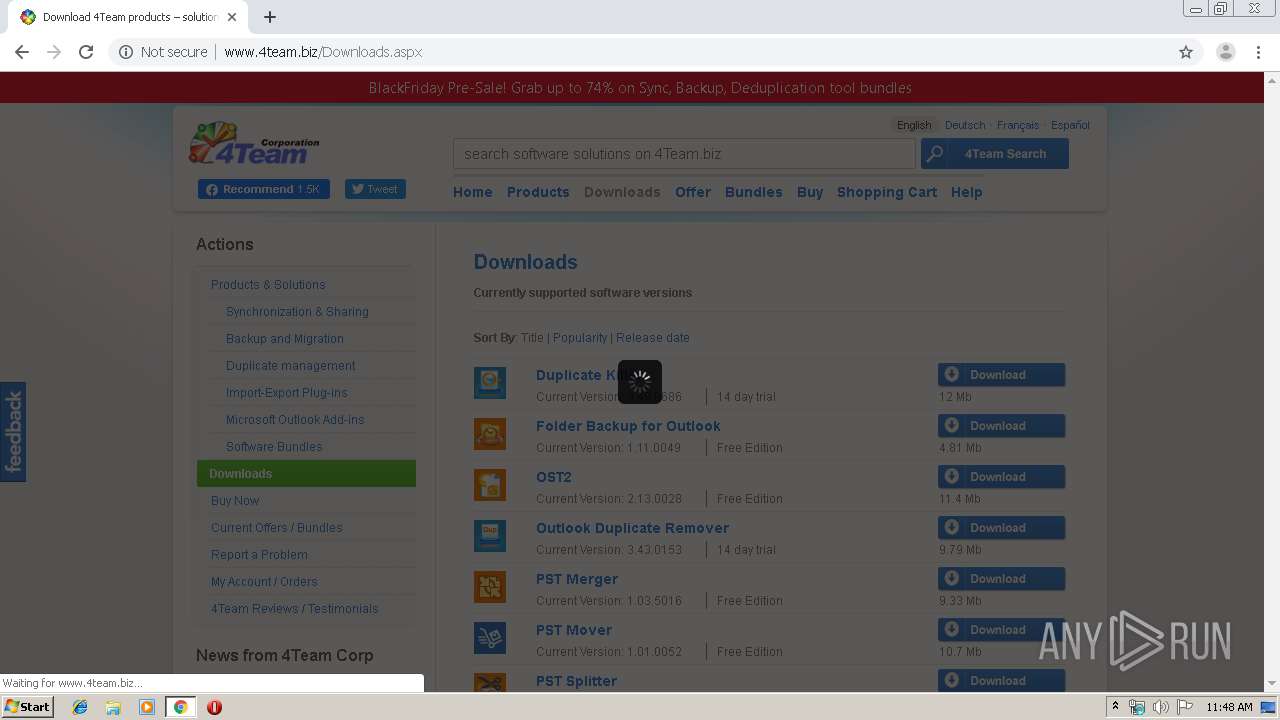The image size is (1280, 720).
Task: Click the Folder Backup for Outlook icon
Action: pos(490,433)
